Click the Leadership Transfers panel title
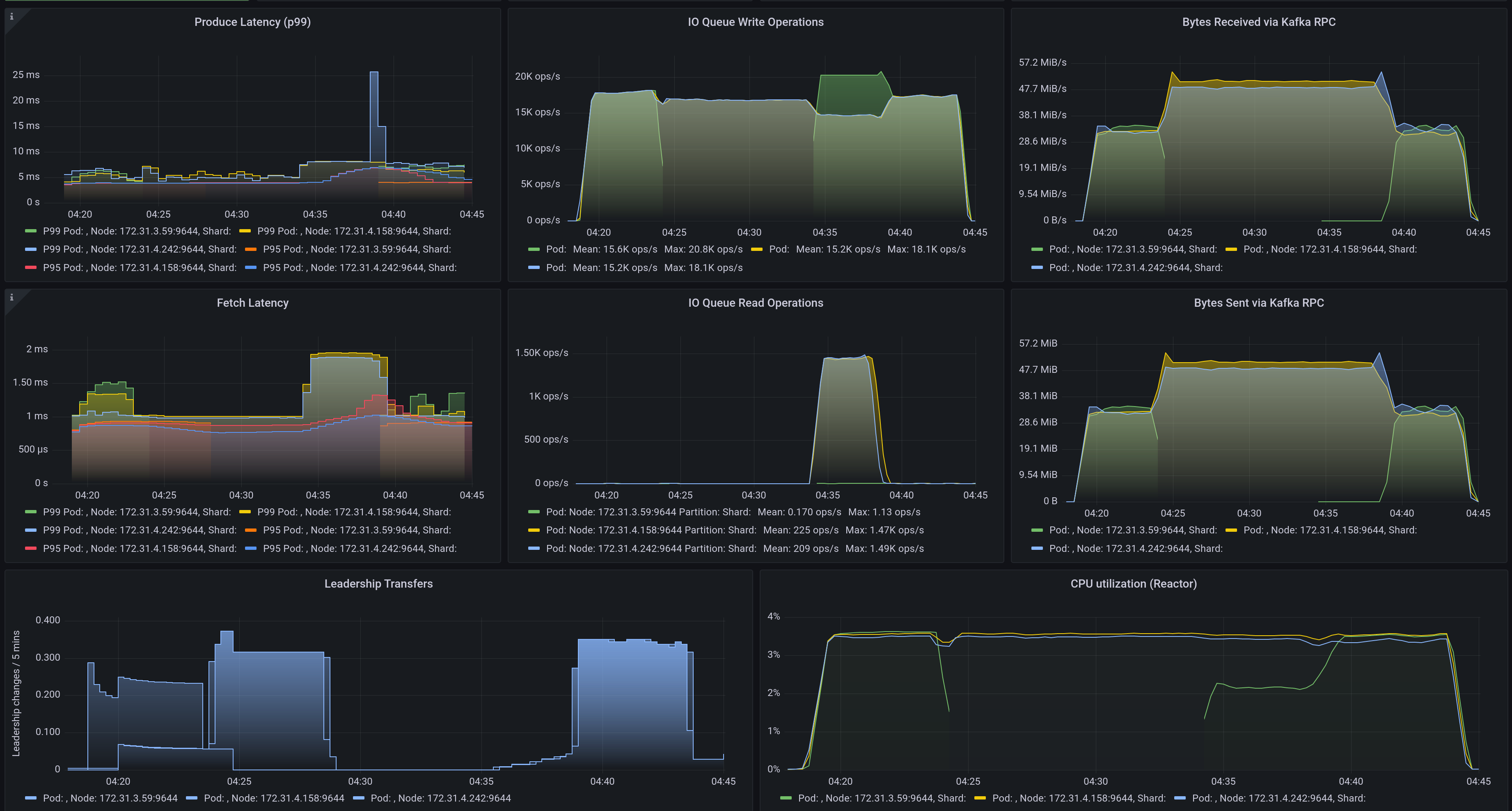 tap(378, 584)
